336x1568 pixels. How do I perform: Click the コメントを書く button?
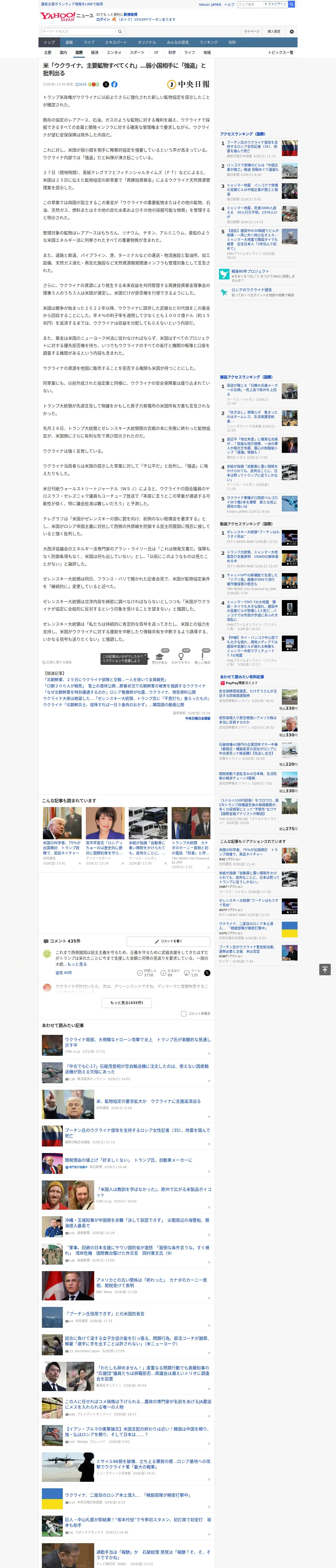tap(168, 941)
